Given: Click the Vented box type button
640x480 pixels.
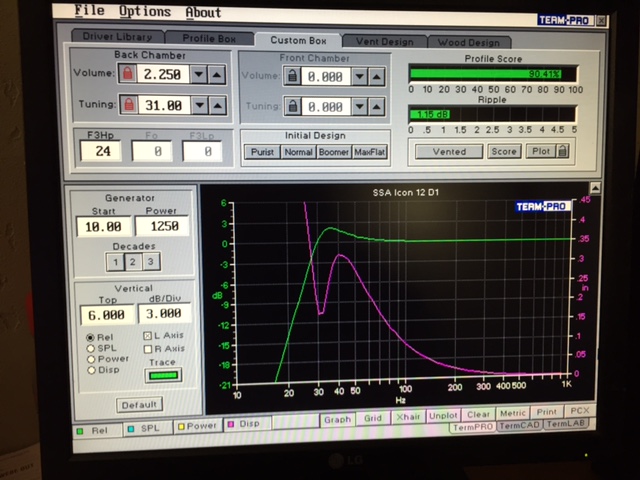Looking at the screenshot, I should (449, 151).
